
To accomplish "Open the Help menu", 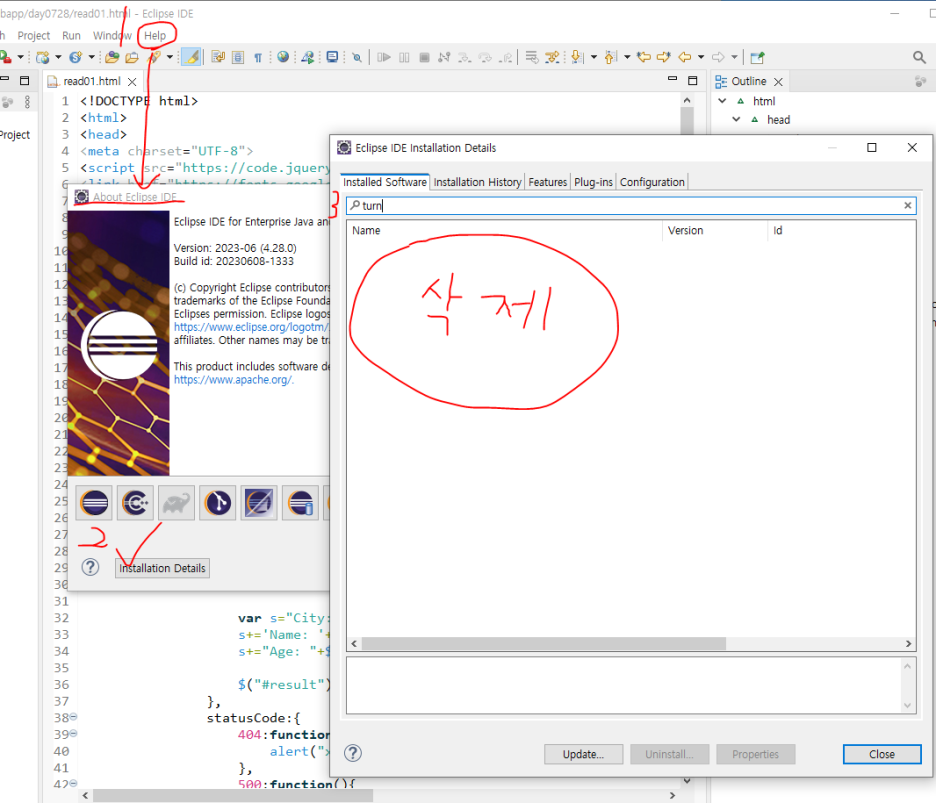I will click(x=155, y=36).
